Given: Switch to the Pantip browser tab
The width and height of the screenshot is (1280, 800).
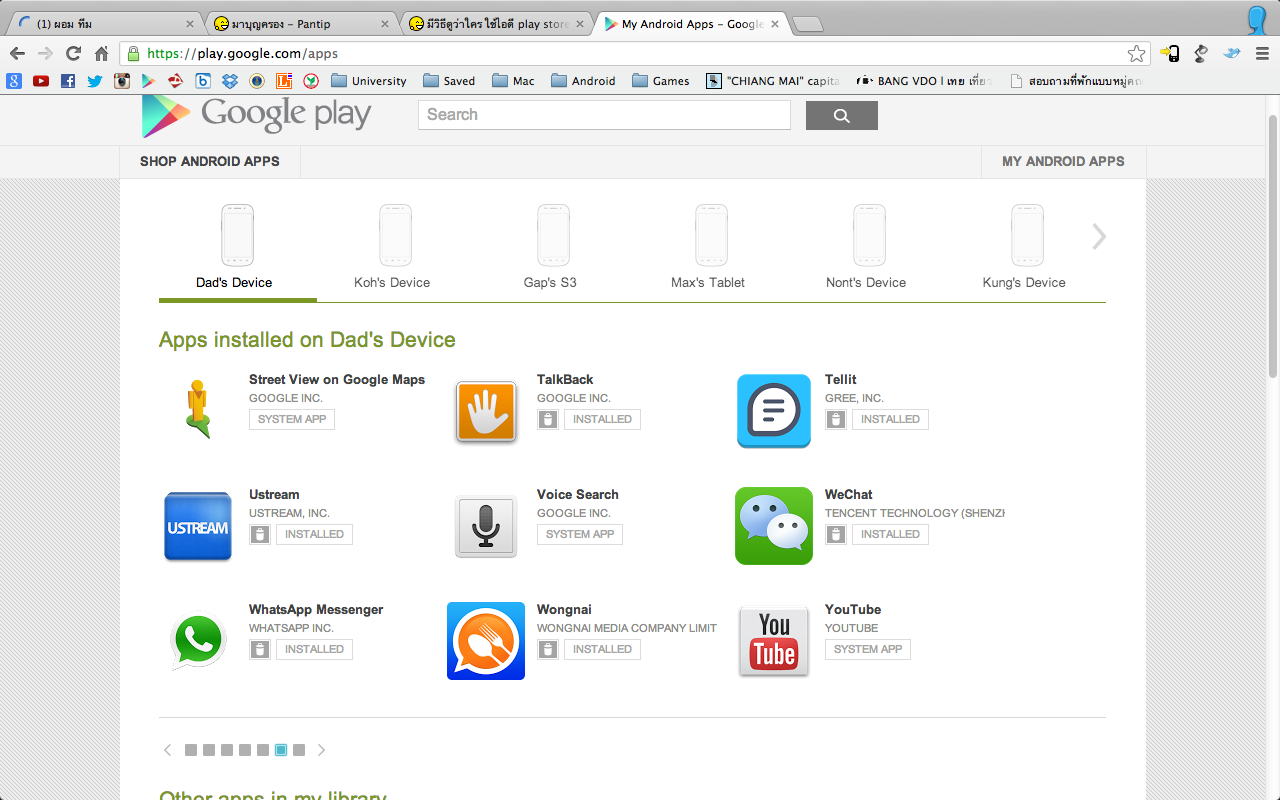Looking at the screenshot, I should (x=301, y=24).
